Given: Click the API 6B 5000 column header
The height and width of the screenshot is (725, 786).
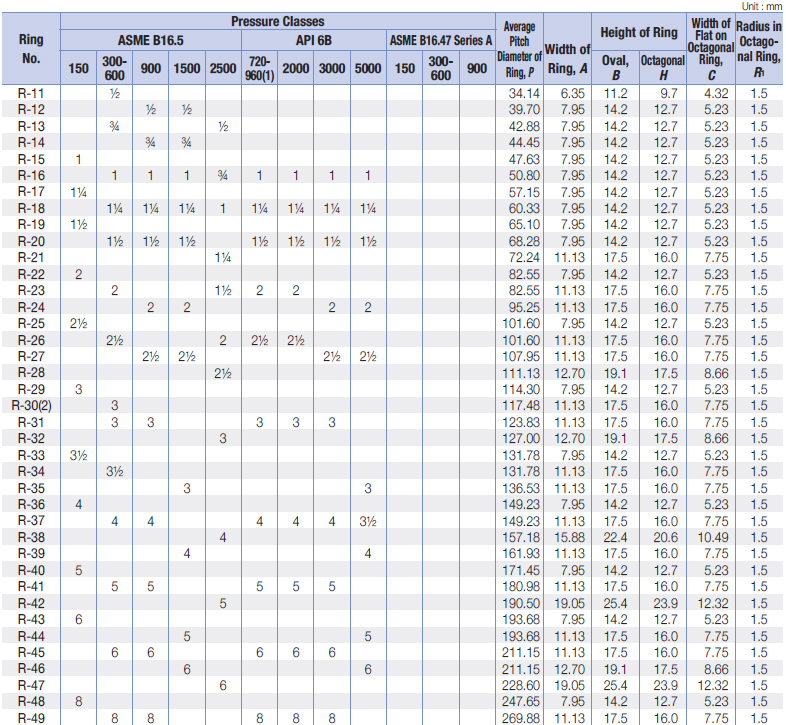Looking at the screenshot, I should pos(368,68).
